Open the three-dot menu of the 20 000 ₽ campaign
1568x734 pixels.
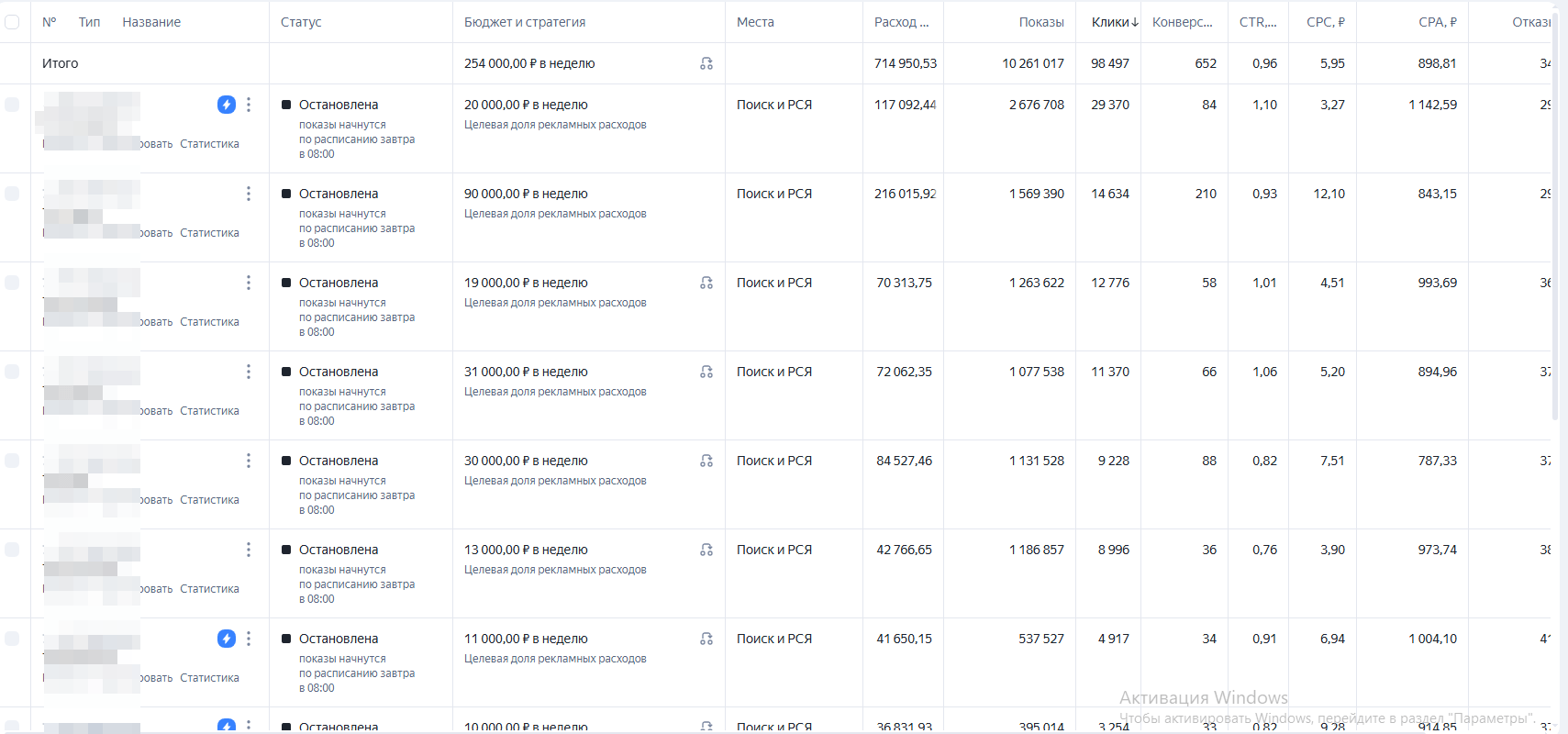[x=249, y=105]
